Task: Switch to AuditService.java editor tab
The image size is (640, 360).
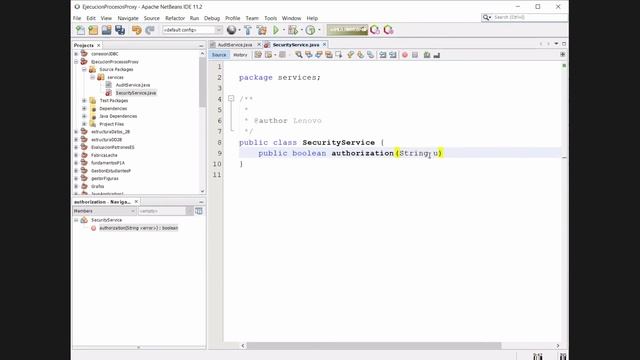Action: click(234, 44)
